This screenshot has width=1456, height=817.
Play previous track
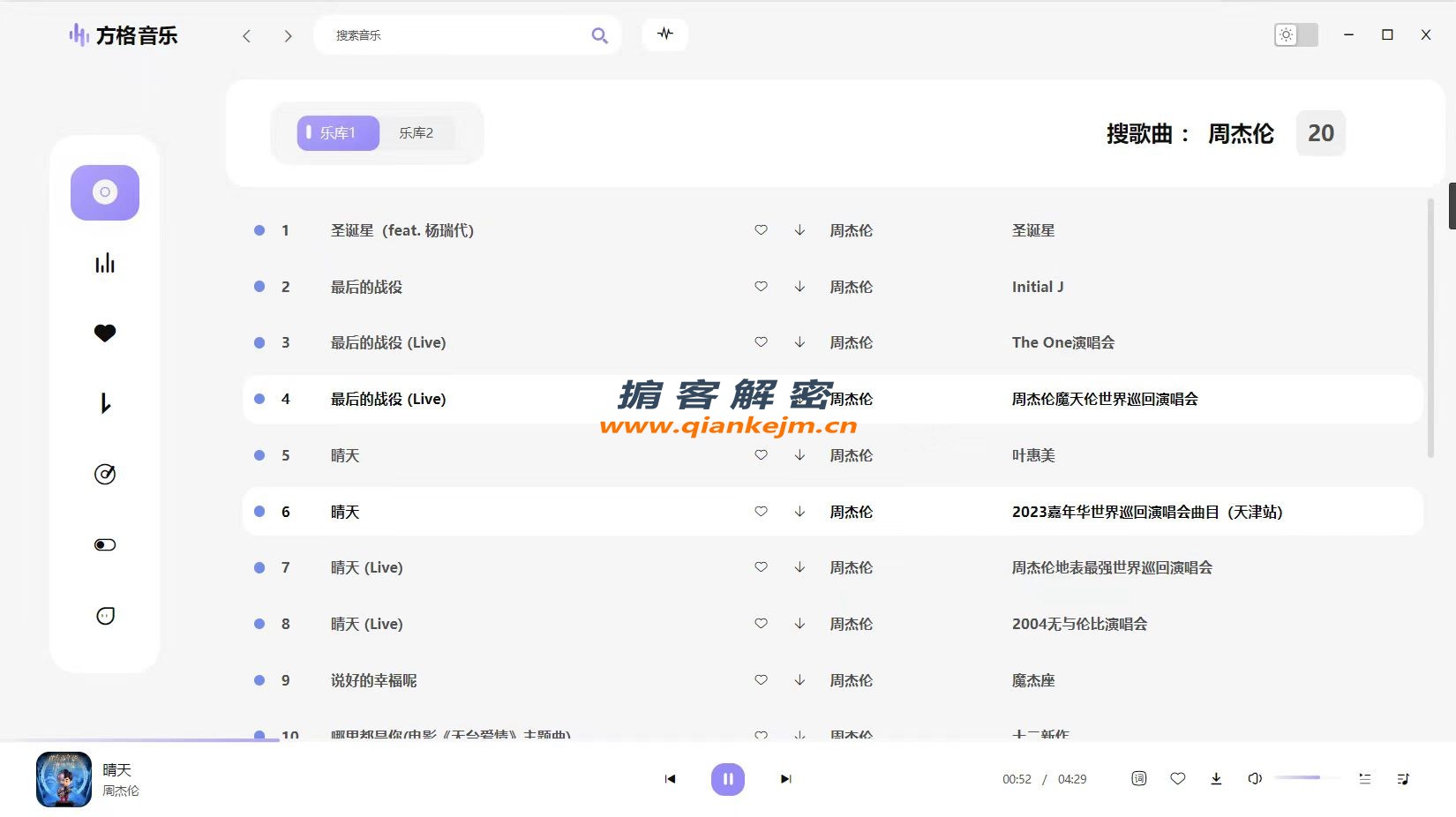(x=671, y=779)
